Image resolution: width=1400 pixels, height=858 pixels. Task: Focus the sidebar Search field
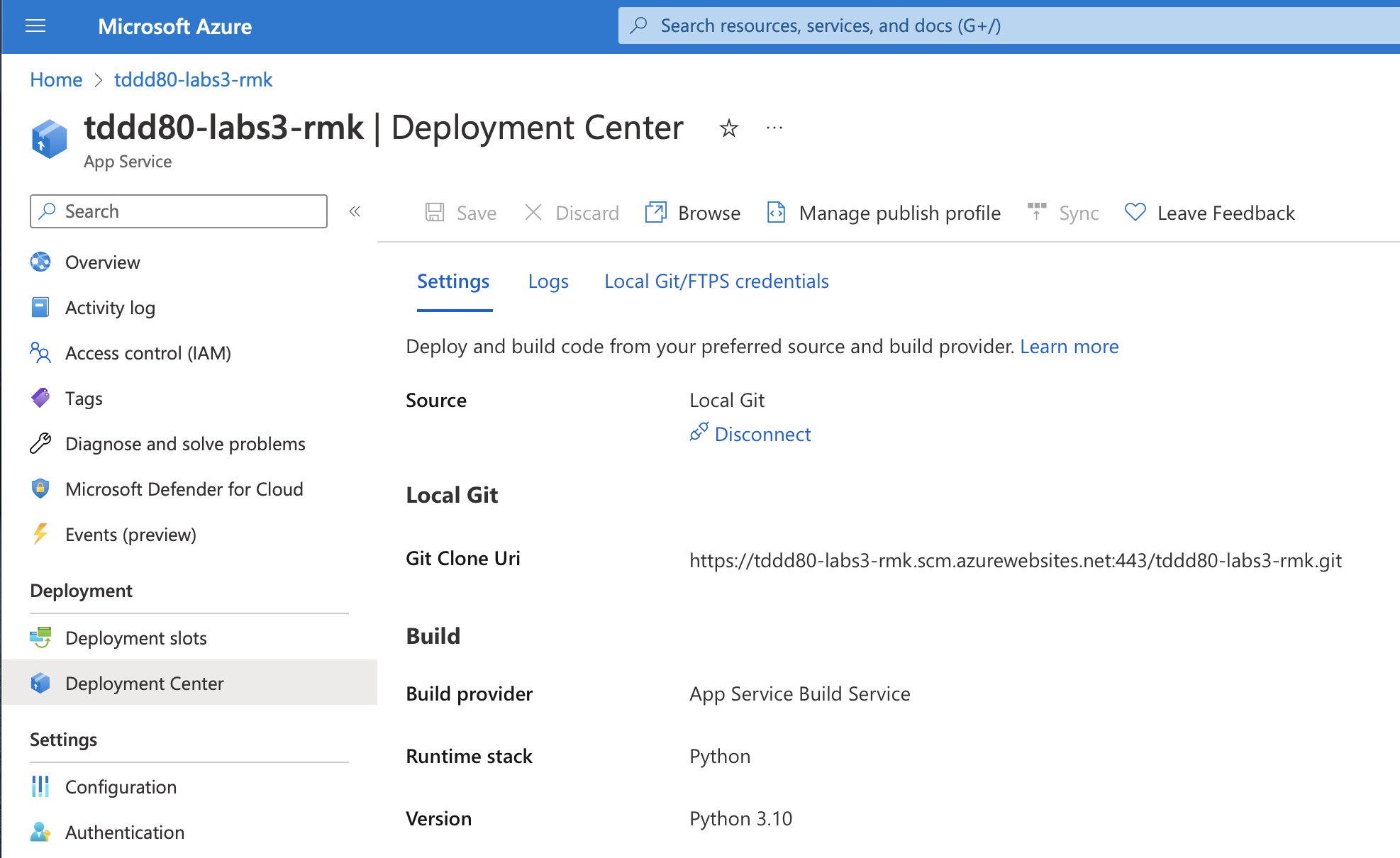tap(179, 211)
